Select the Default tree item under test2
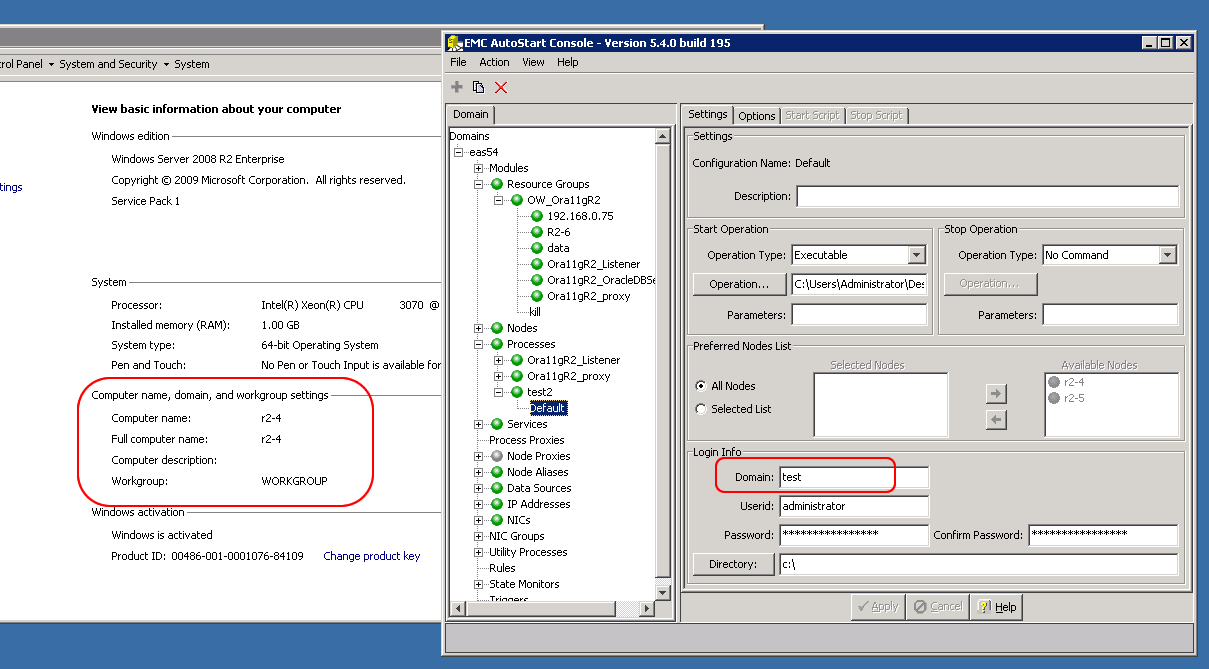 pyautogui.click(x=548, y=408)
